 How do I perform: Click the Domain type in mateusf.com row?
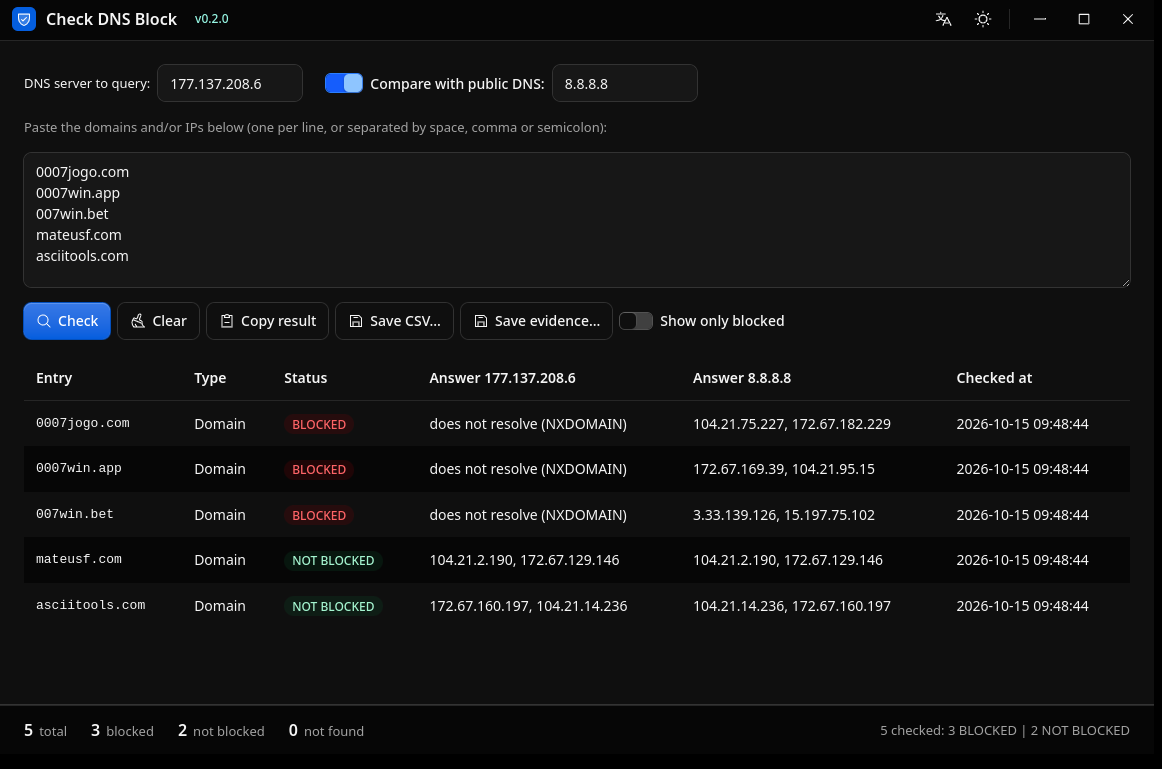219,560
